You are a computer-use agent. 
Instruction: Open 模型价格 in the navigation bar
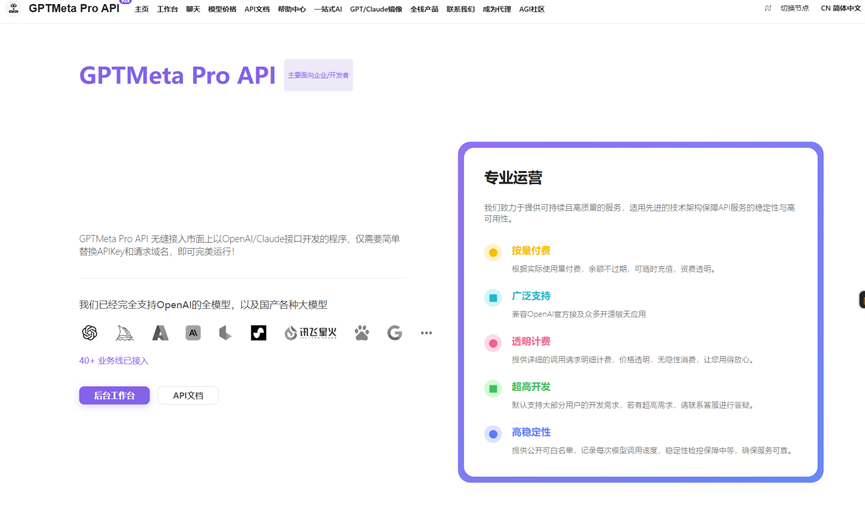pos(222,9)
